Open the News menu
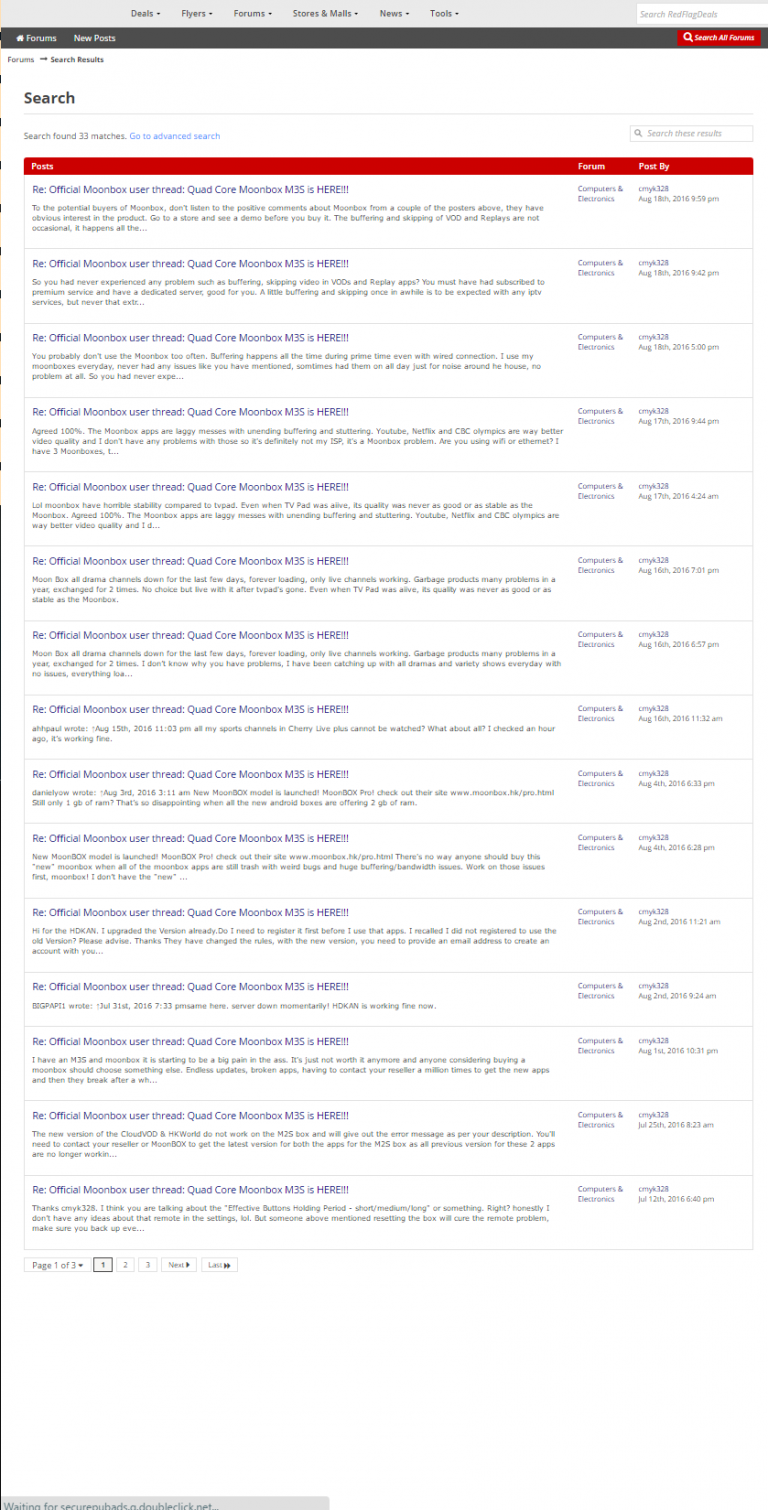Screen dimensions: 768x1510 click(393, 14)
